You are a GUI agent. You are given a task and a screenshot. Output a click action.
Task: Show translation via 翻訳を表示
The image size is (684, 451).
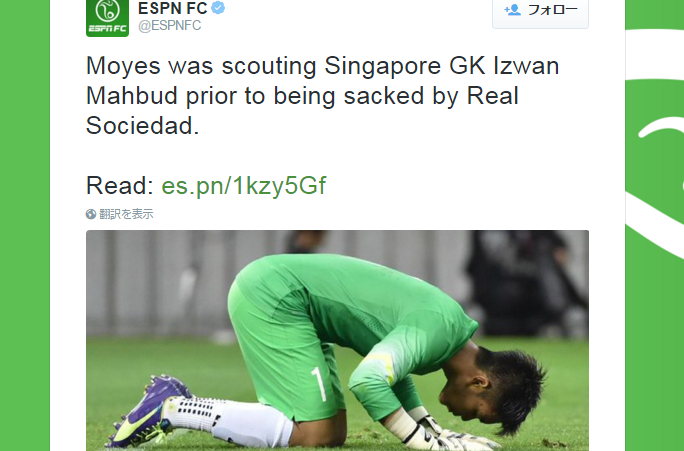(126, 214)
